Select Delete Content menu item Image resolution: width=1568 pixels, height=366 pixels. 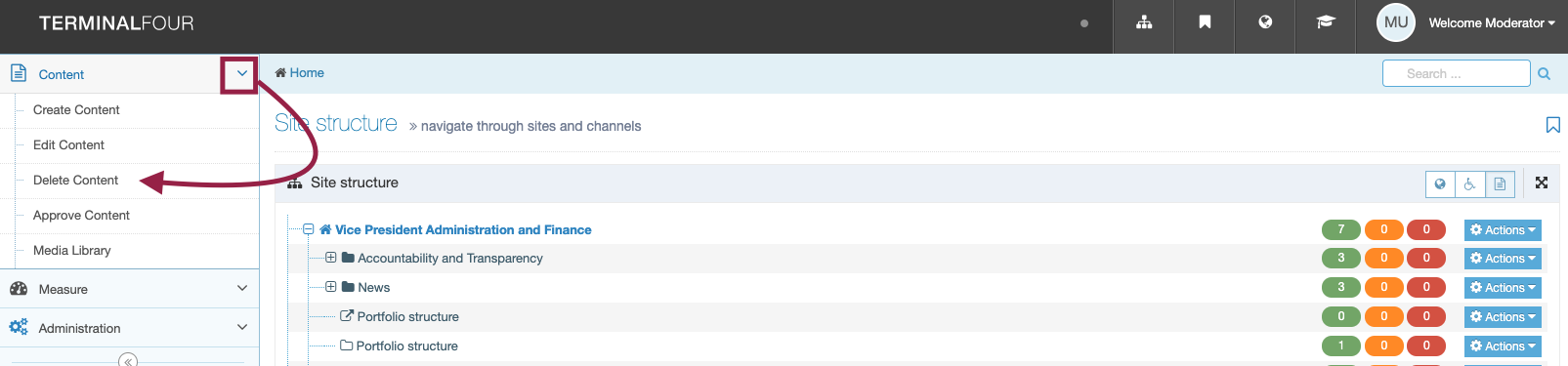point(75,181)
